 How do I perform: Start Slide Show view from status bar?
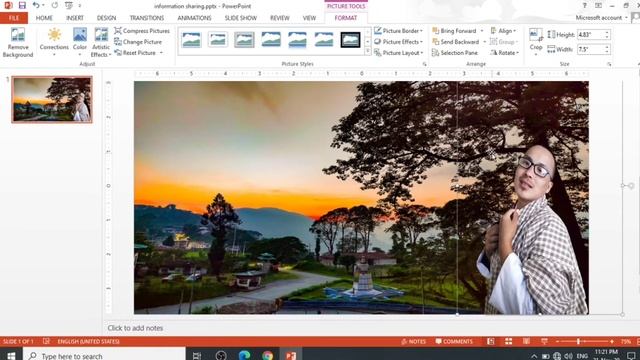tap(544, 341)
